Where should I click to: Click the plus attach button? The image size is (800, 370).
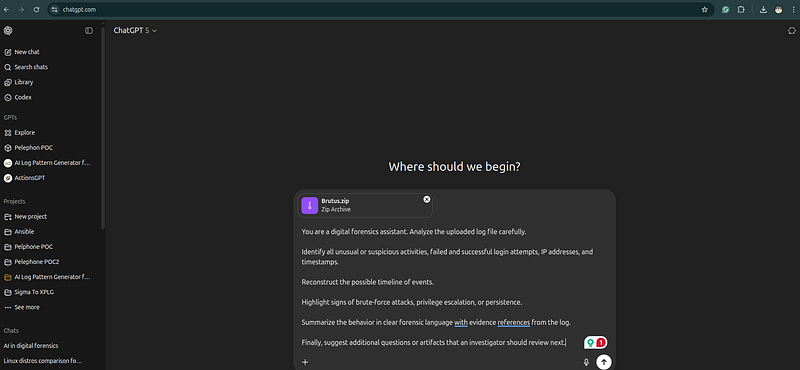pos(305,362)
